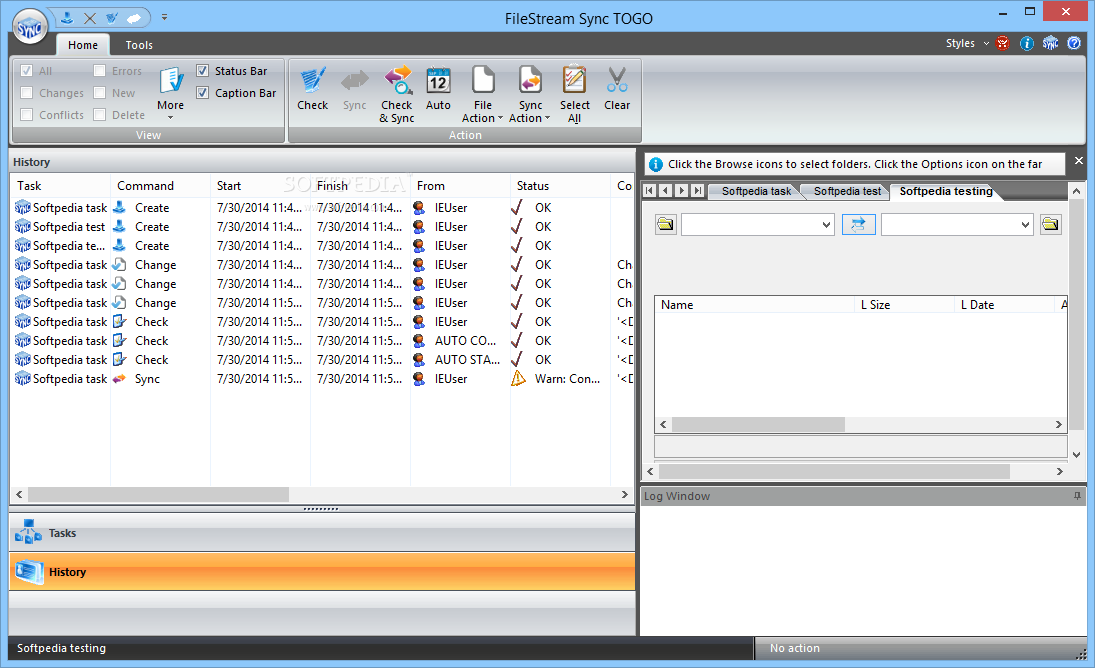1095x668 pixels.
Task: Open the Tasks navigation pane
Action: click(322, 533)
